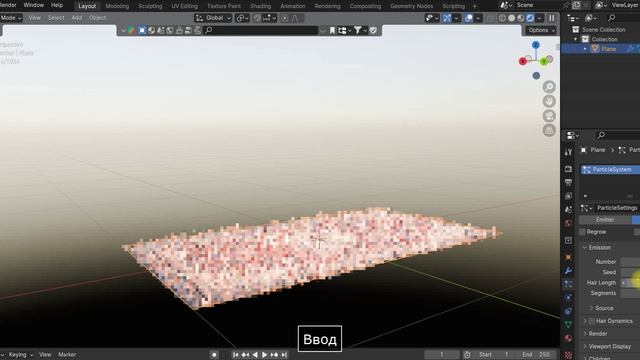640x360 pixels.
Task: Toggle camera view gizmo button
Action: (x=549, y=116)
